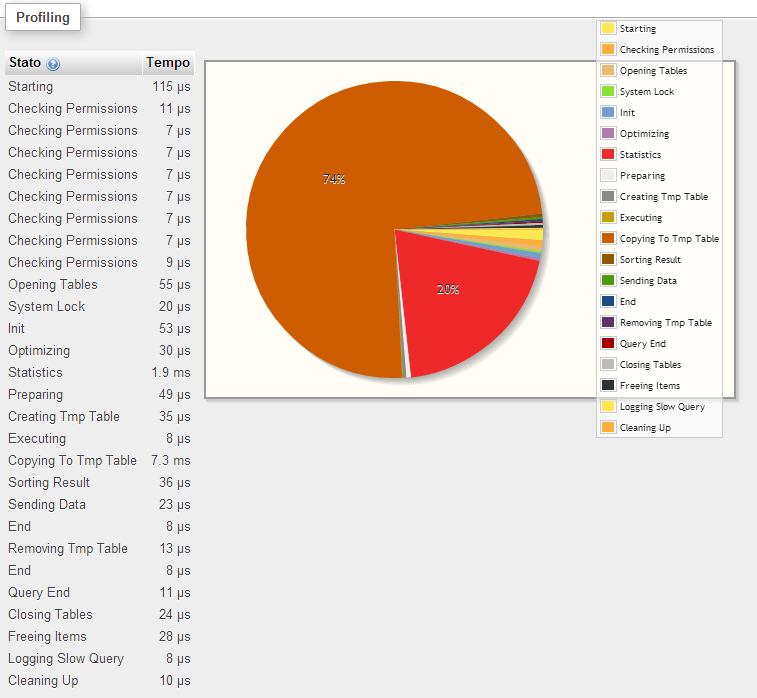Toggle Statistics series in chart legend

pyautogui.click(x=639, y=155)
